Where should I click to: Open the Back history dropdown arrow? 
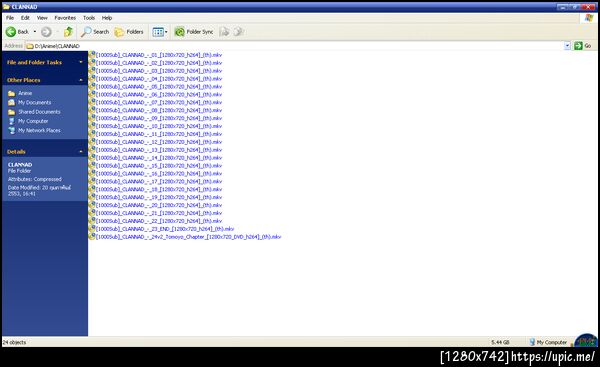coord(35,32)
